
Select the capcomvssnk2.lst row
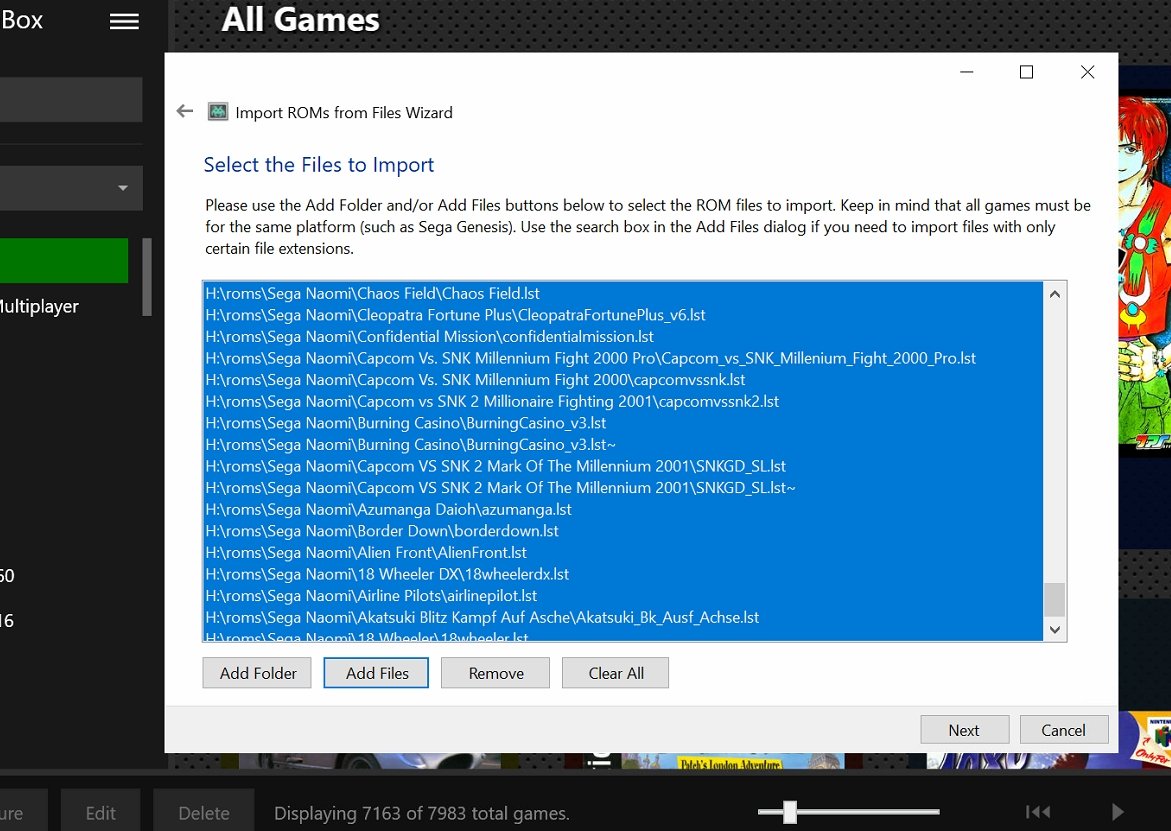coord(623,402)
